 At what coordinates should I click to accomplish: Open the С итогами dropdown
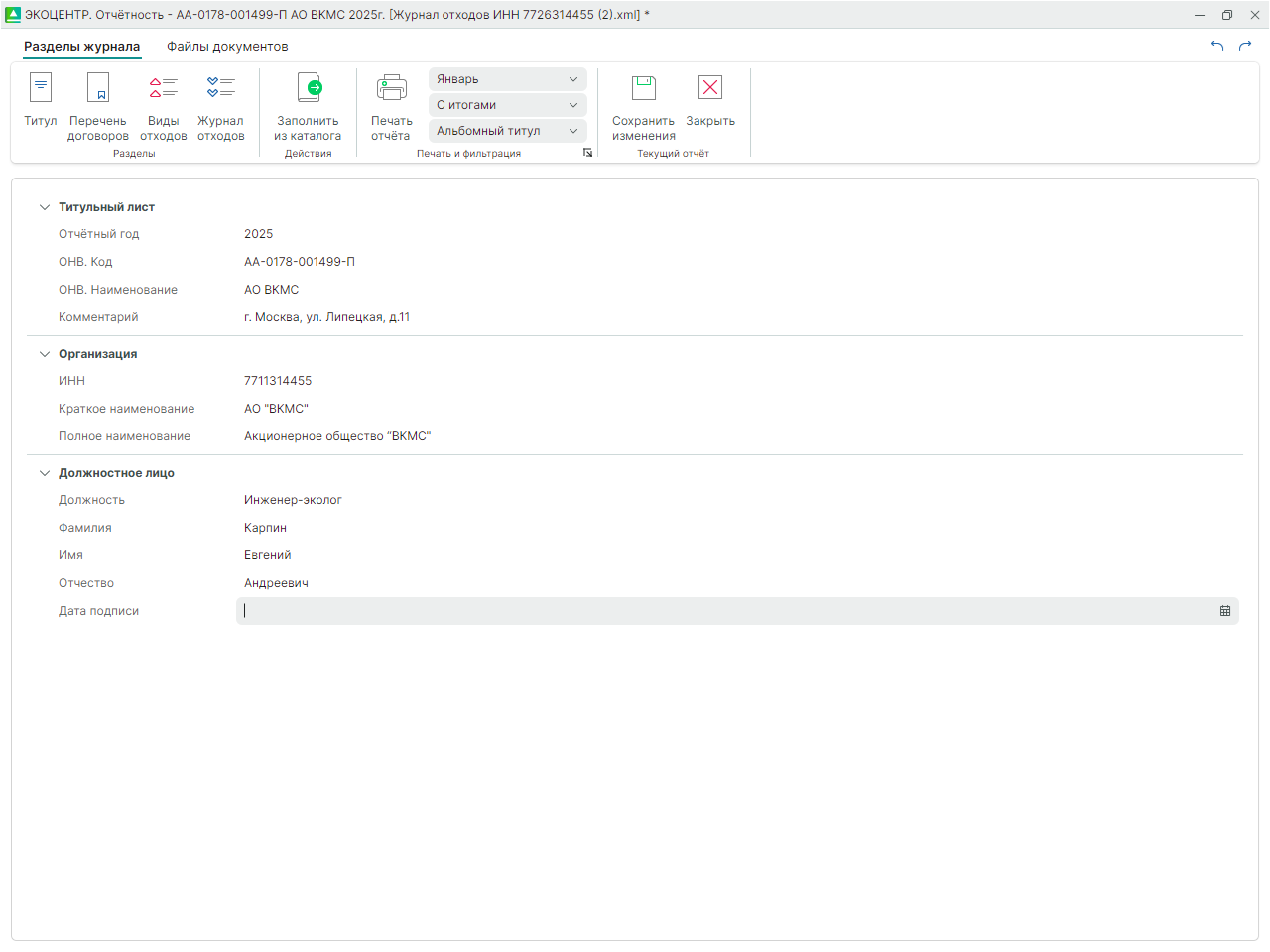tap(507, 105)
